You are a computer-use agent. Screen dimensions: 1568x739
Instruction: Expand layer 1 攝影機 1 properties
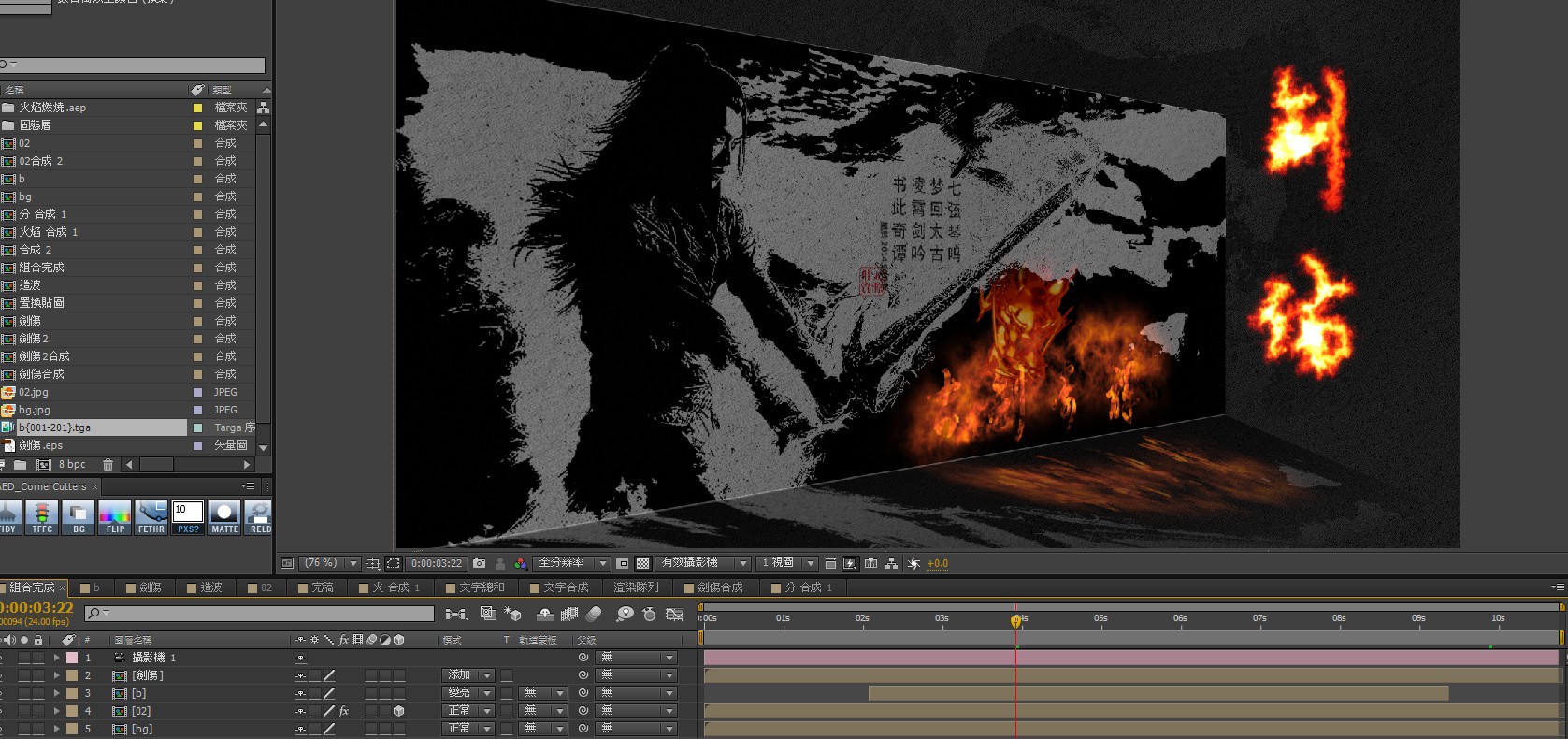(56, 658)
